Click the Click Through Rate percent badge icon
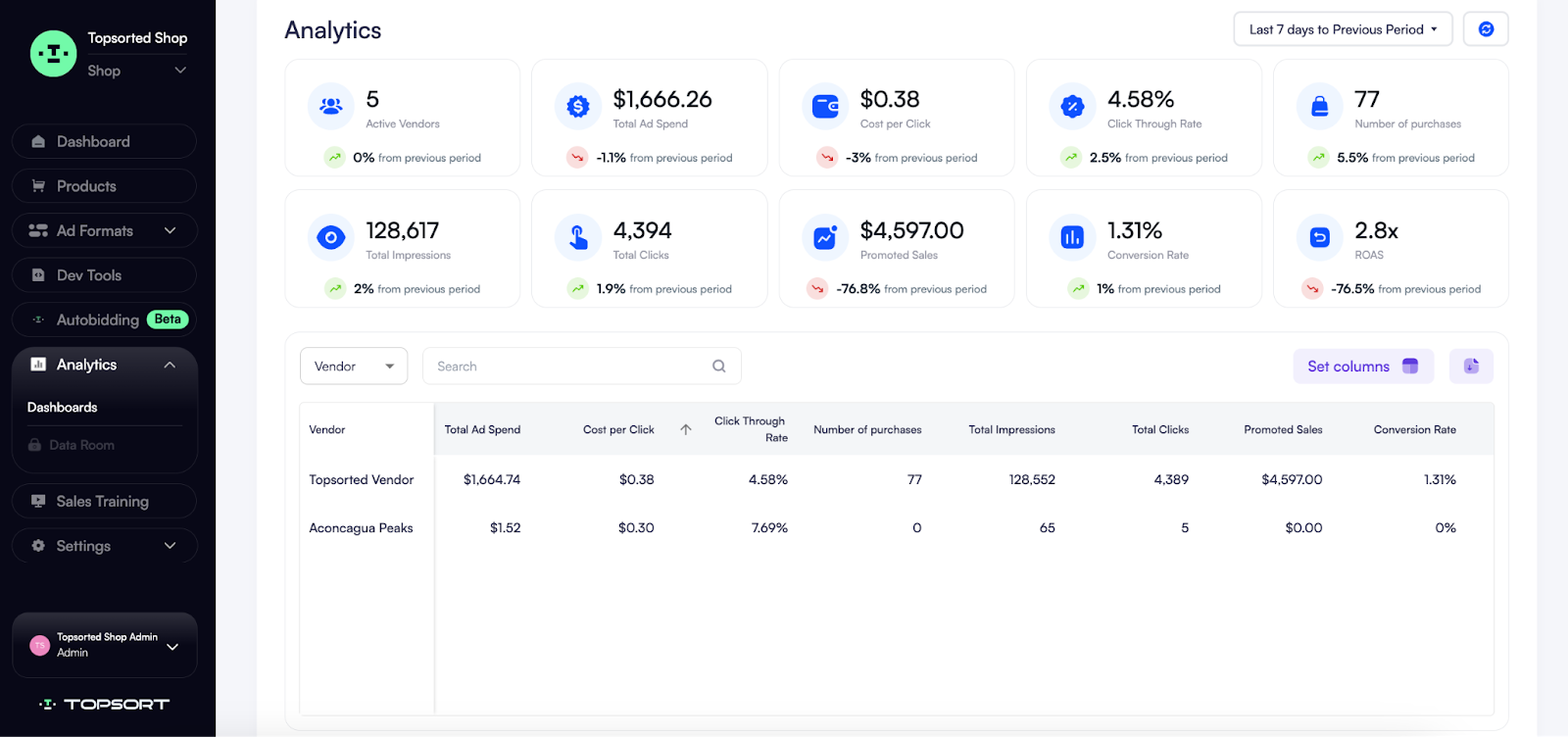1568x737 pixels. click(1072, 106)
